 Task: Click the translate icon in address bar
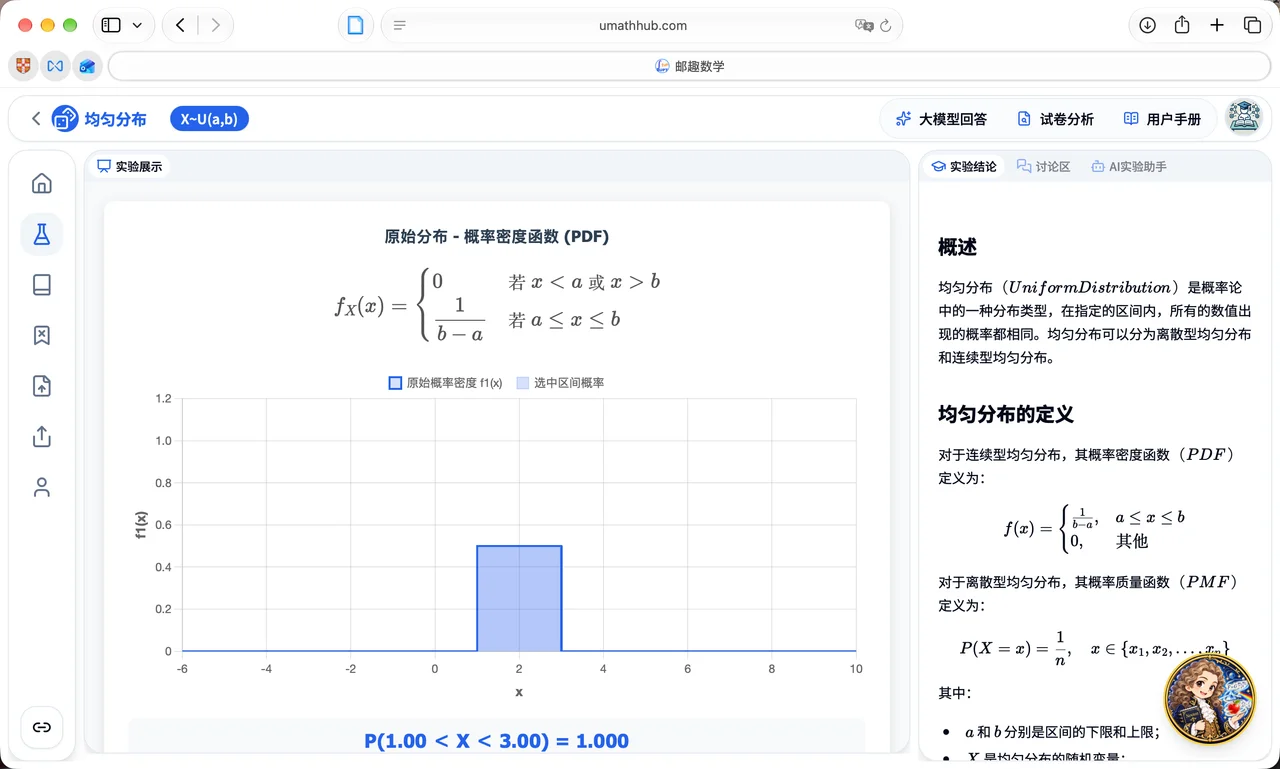864,26
